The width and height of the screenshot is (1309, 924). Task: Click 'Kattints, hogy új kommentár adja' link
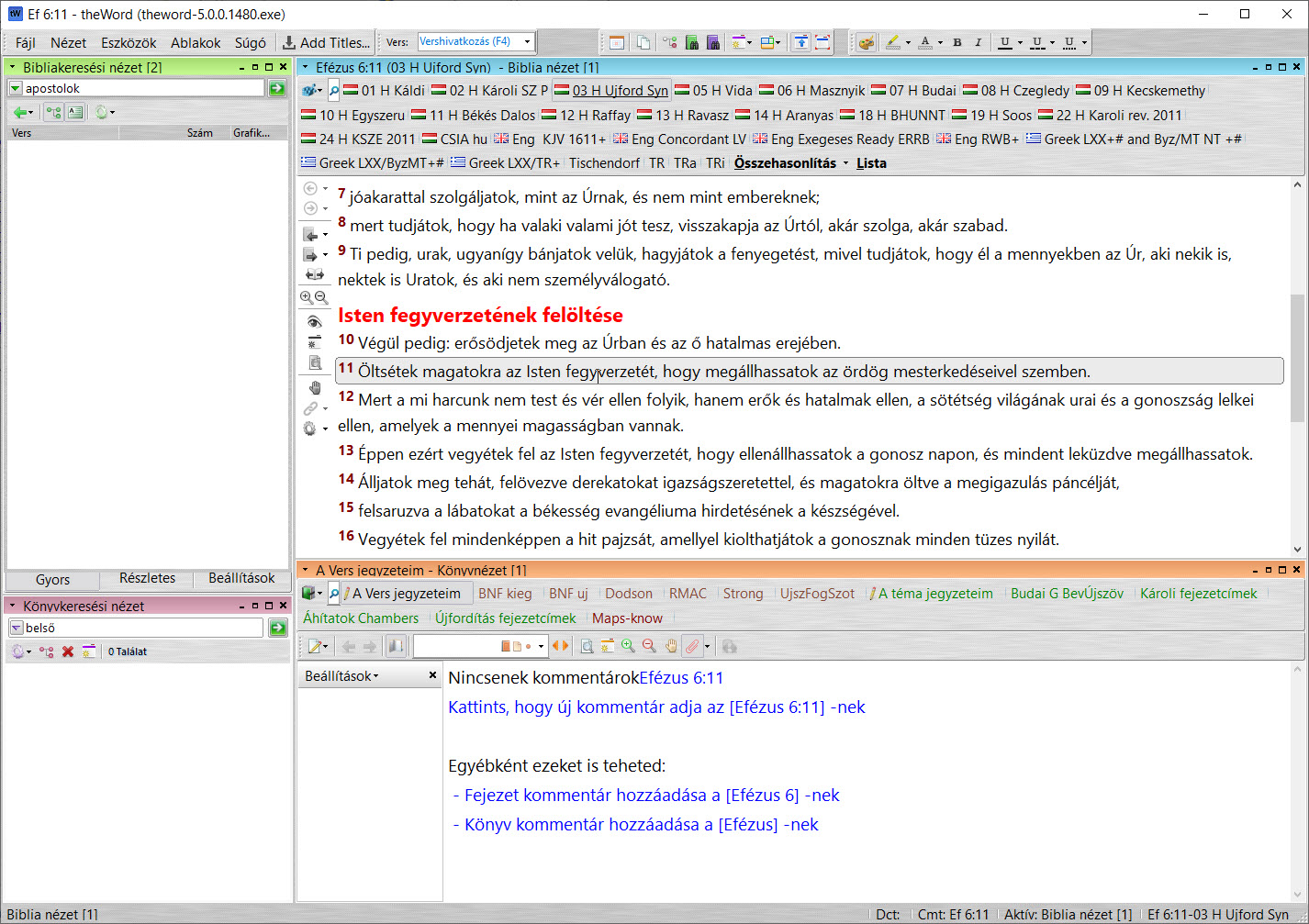pyautogui.click(x=656, y=707)
